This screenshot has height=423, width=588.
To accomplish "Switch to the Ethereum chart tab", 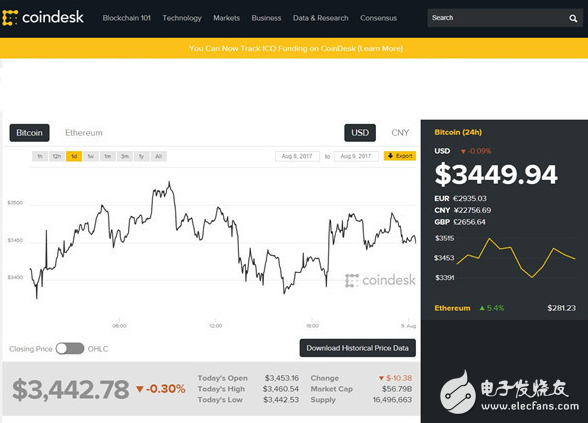I will point(84,133).
